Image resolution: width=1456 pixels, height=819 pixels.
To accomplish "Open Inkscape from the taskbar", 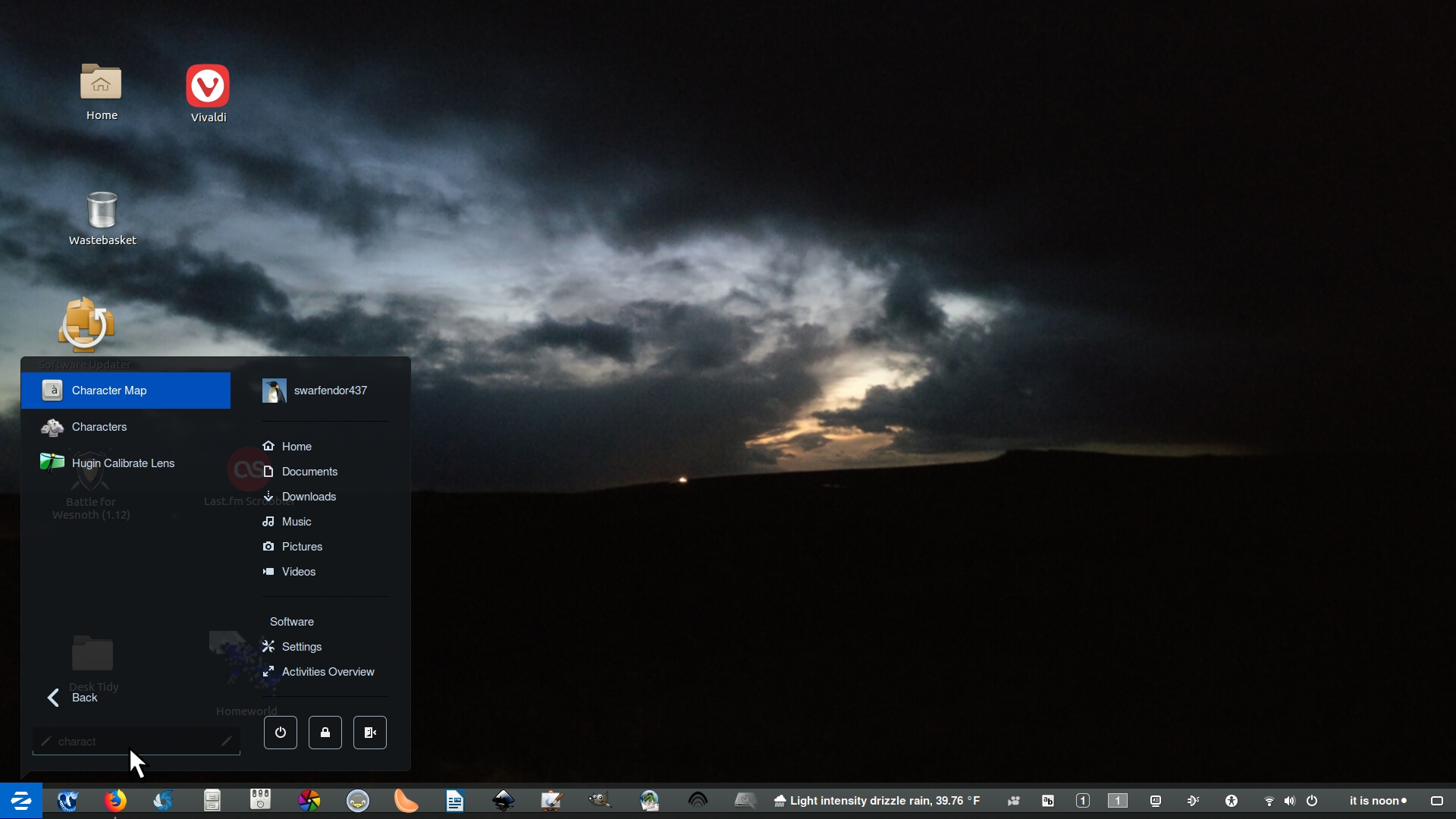I will [x=504, y=801].
